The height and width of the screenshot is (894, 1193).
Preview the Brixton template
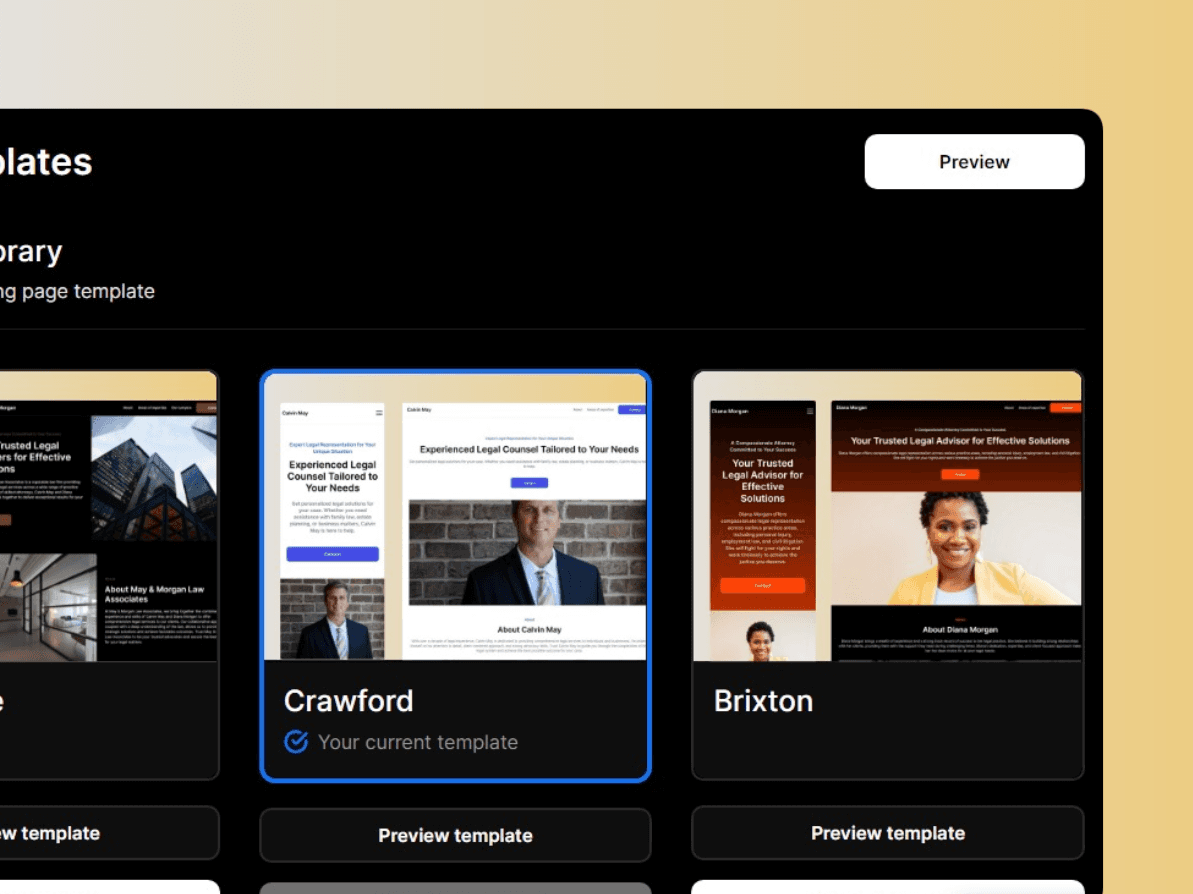(887, 833)
